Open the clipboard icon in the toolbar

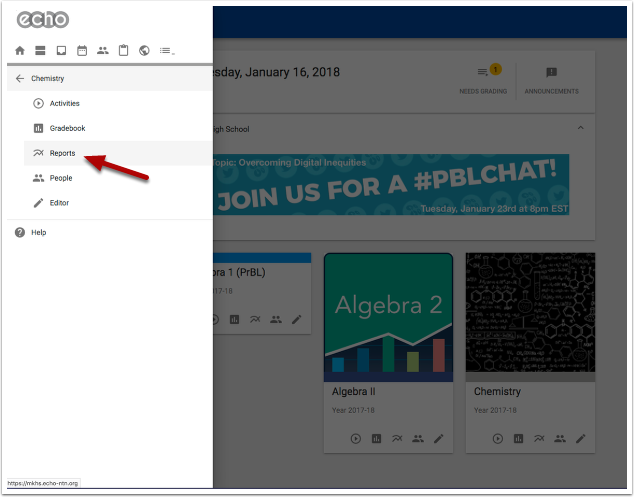(123, 50)
